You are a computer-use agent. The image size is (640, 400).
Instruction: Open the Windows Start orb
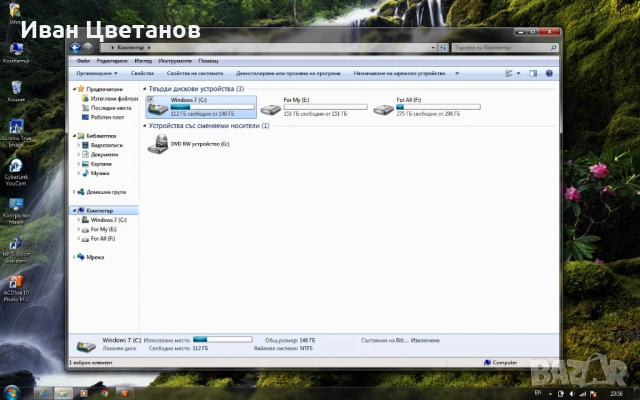click(x=11, y=393)
